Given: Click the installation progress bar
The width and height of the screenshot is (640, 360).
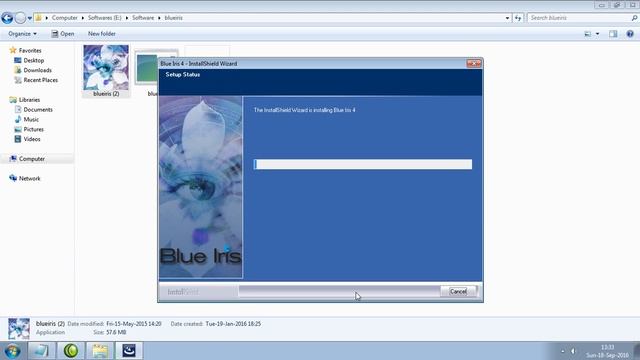Looking at the screenshot, I should pyautogui.click(x=362, y=164).
